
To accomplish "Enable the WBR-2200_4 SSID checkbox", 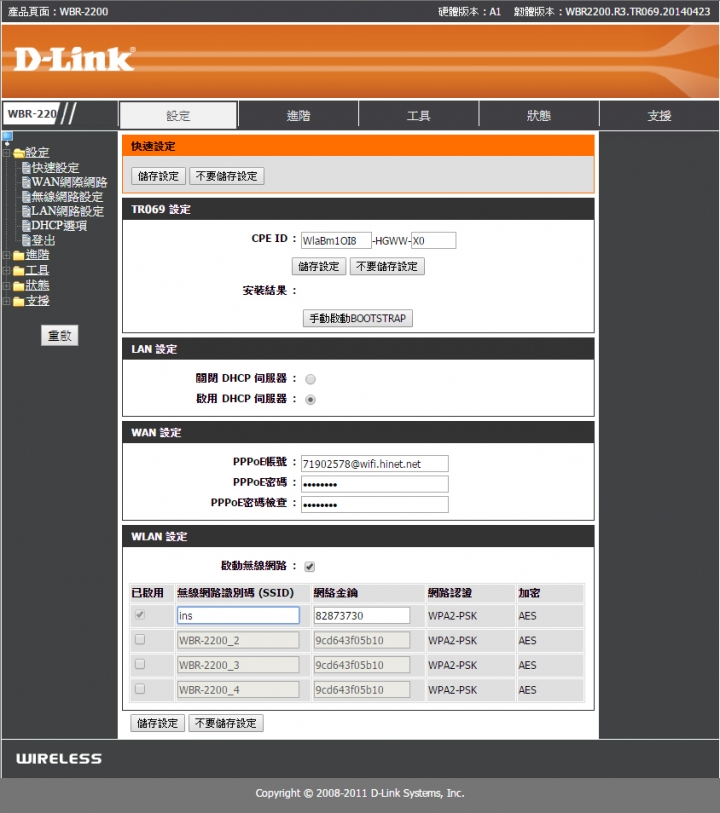I will (139, 689).
